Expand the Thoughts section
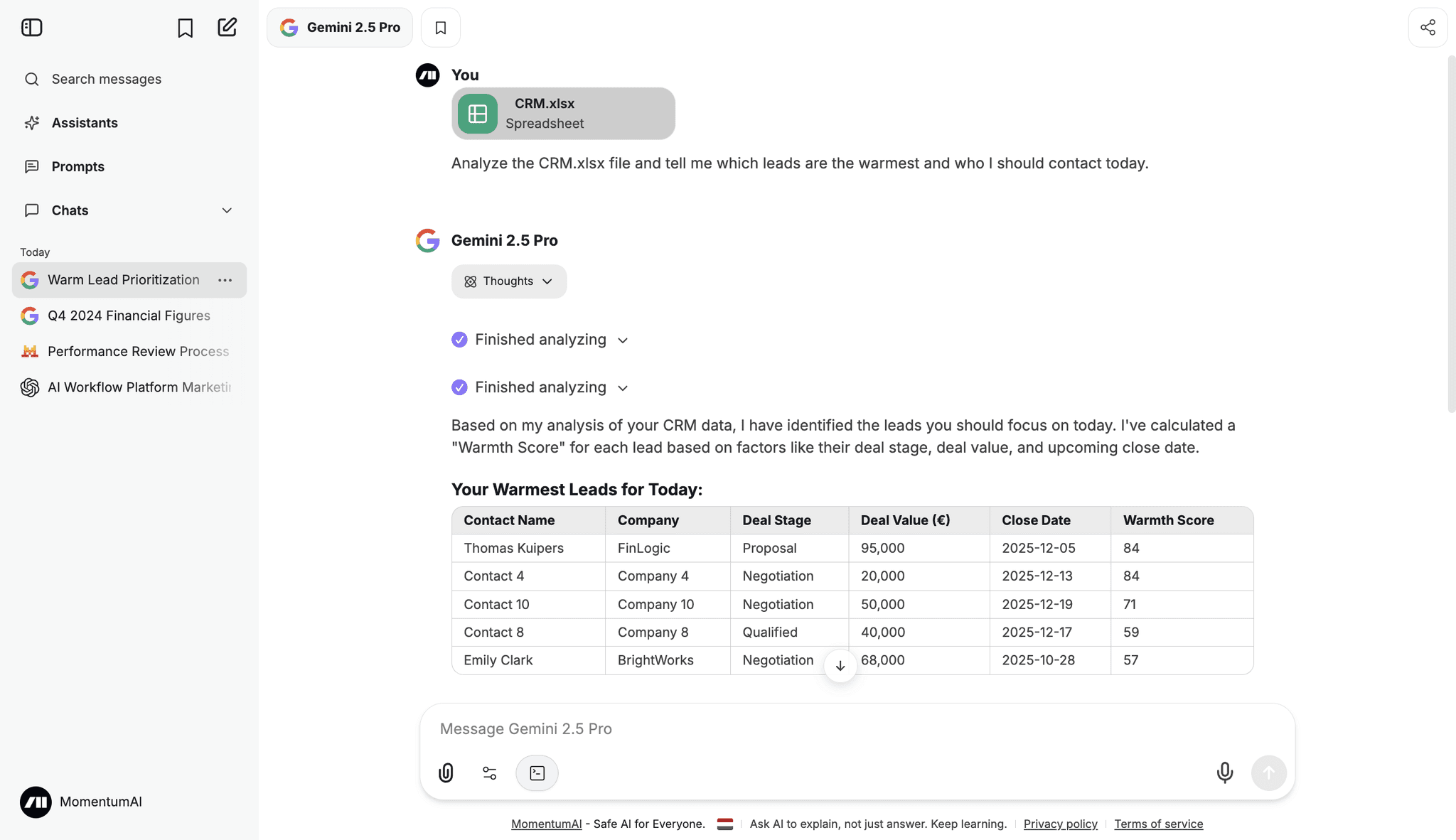Image resolution: width=1456 pixels, height=840 pixels. pos(508,281)
